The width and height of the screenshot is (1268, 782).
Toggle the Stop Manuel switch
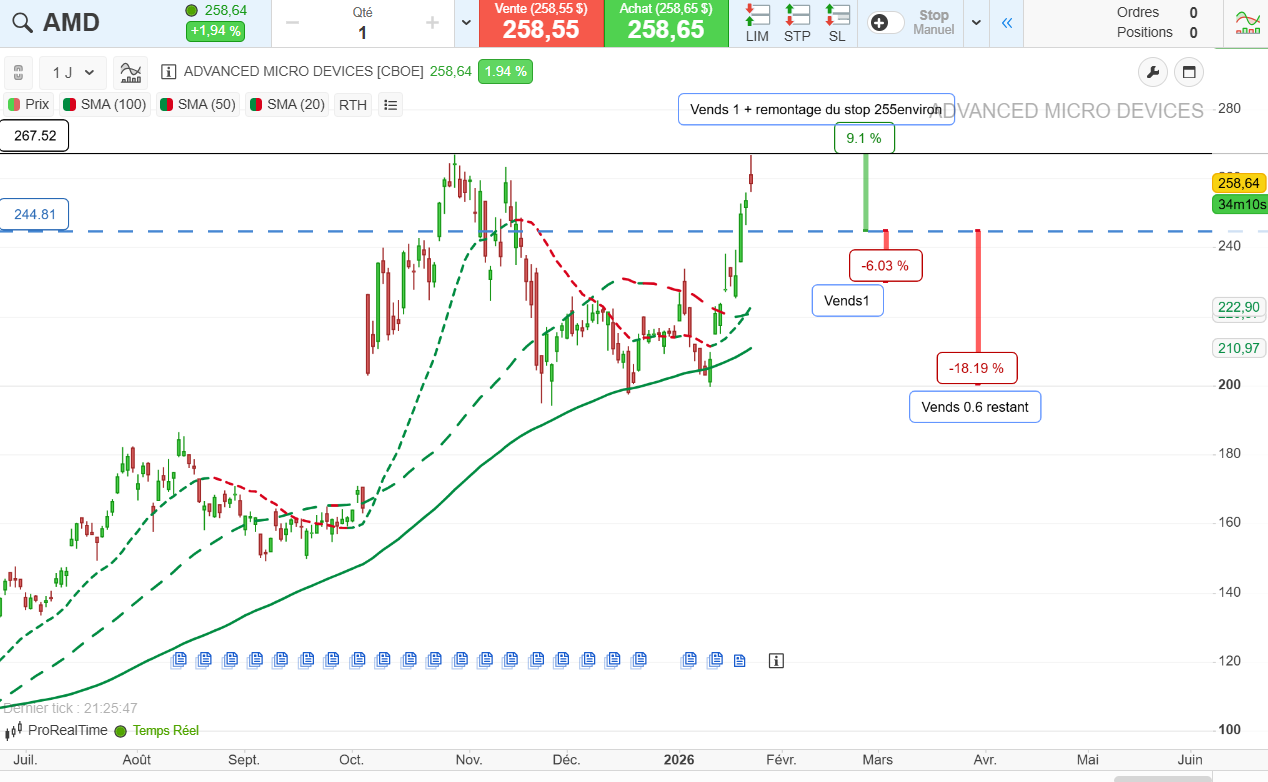coord(886,23)
